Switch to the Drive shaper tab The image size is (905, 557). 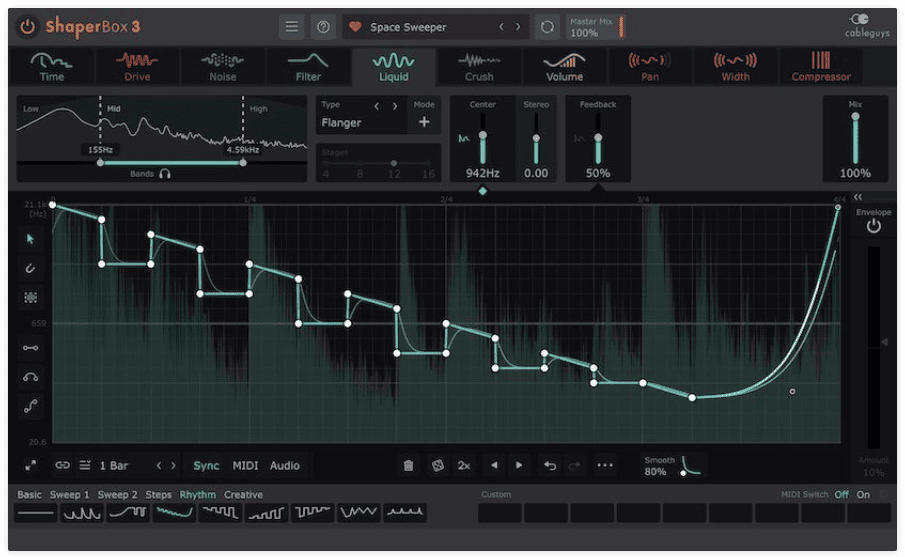(x=137, y=66)
